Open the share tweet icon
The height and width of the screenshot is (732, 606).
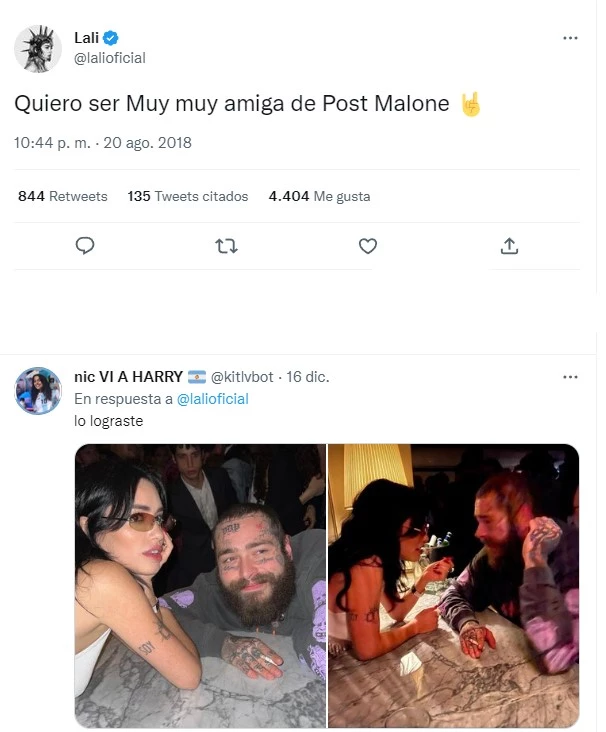coord(508,245)
